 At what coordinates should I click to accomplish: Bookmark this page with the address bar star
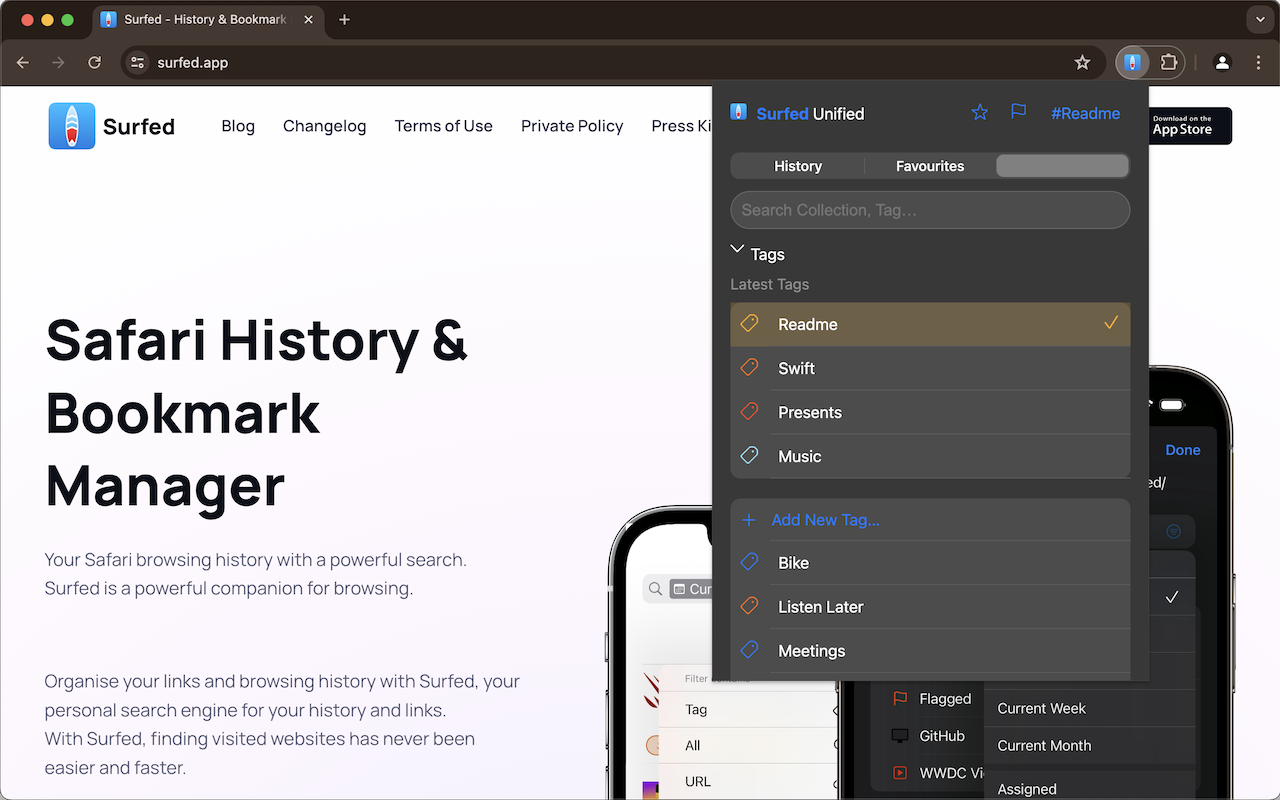[1082, 62]
